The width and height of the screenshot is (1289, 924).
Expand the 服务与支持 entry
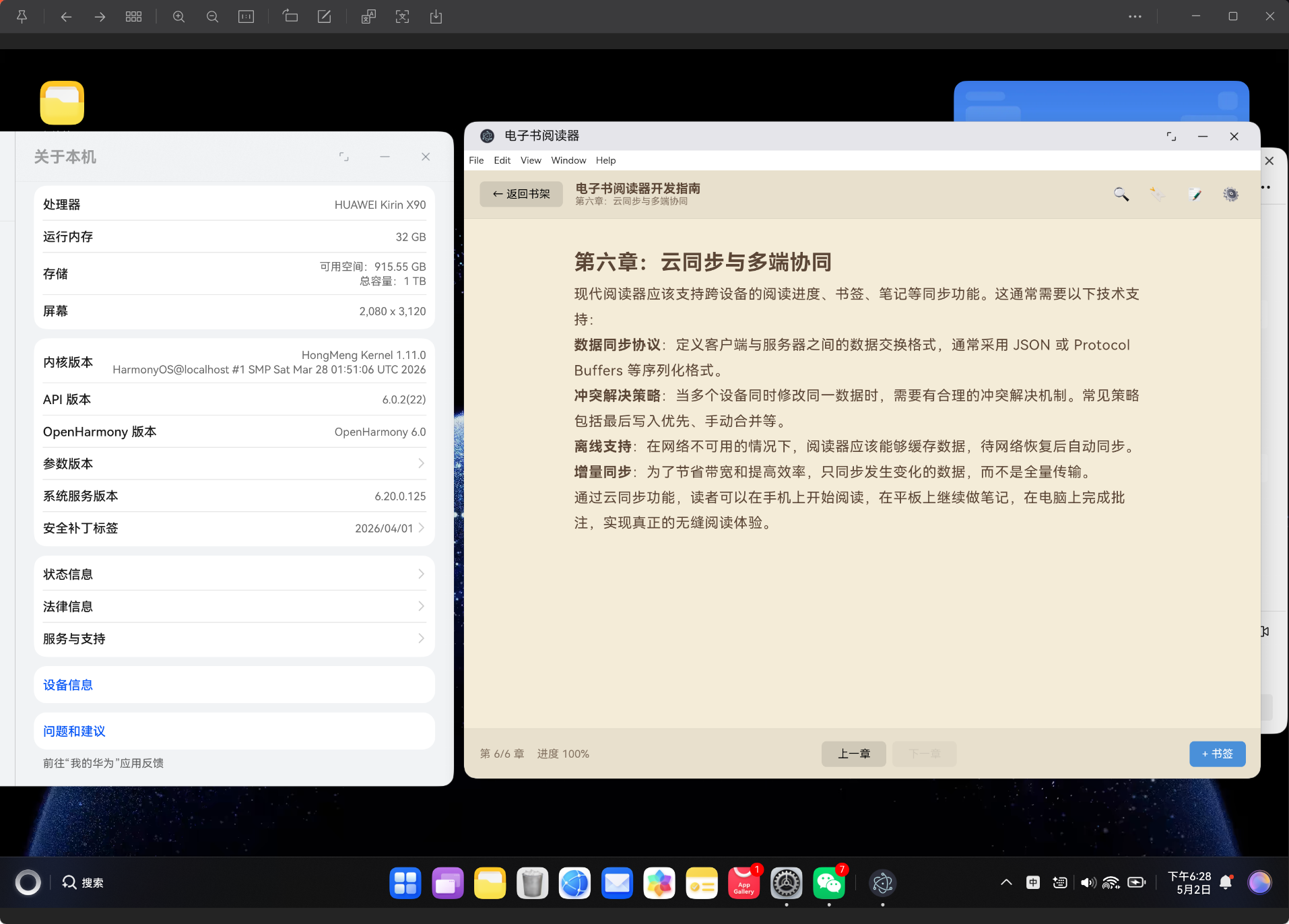click(234, 638)
